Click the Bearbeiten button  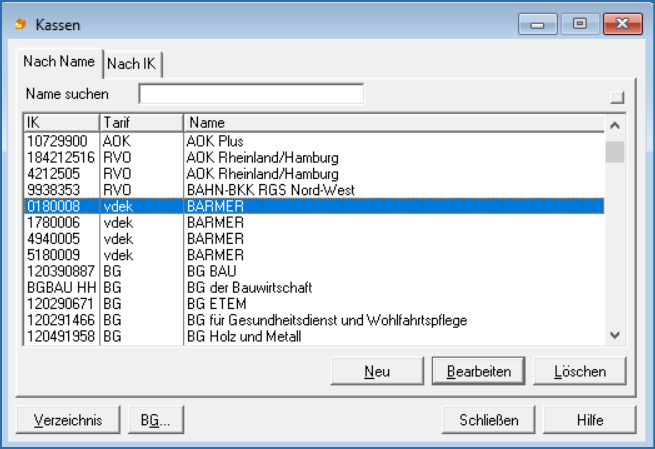click(479, 371)
